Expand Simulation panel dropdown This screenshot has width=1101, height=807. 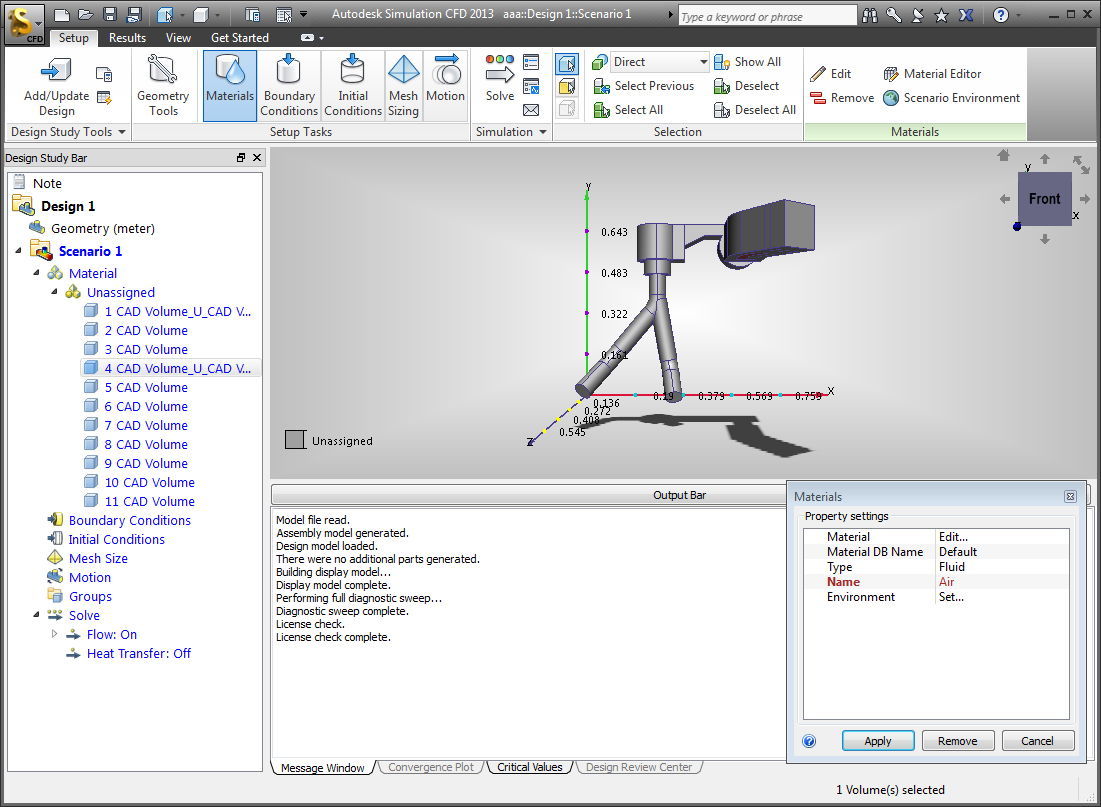(x=543, y=132)
